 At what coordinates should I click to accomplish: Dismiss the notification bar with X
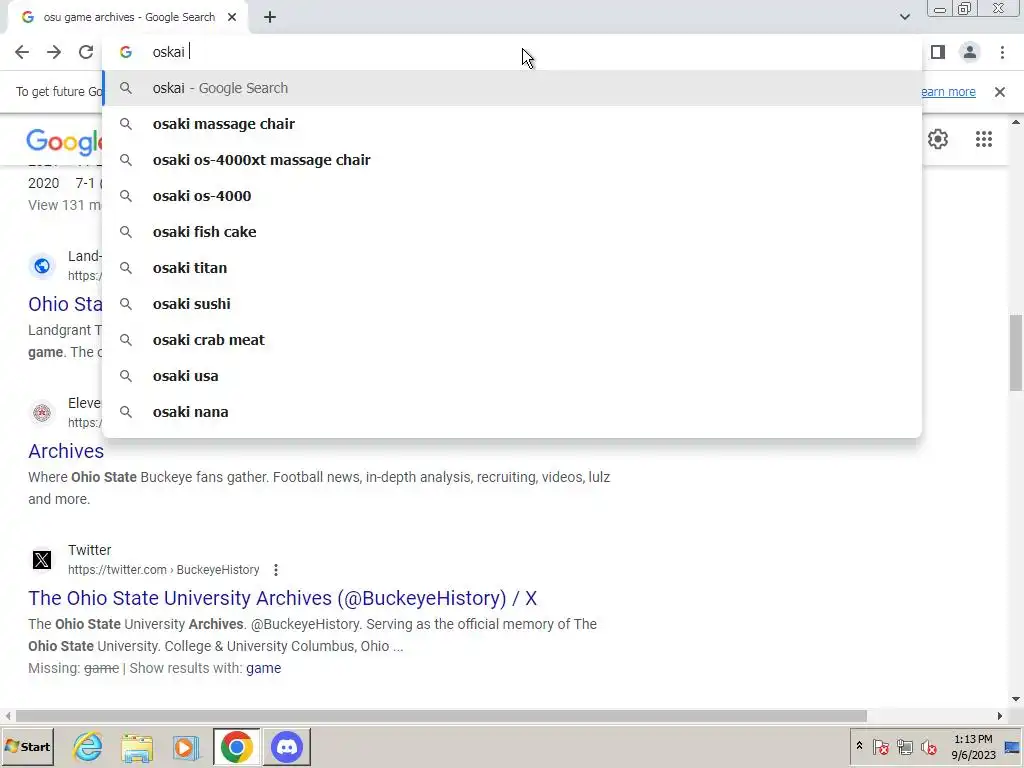[1000, 92]
